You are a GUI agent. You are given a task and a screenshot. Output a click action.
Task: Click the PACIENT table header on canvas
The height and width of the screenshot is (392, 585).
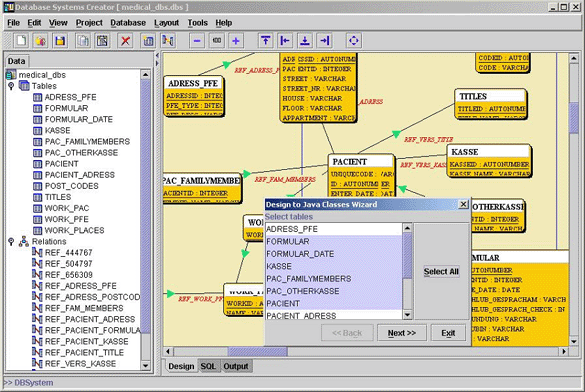[x=361, y=161]
